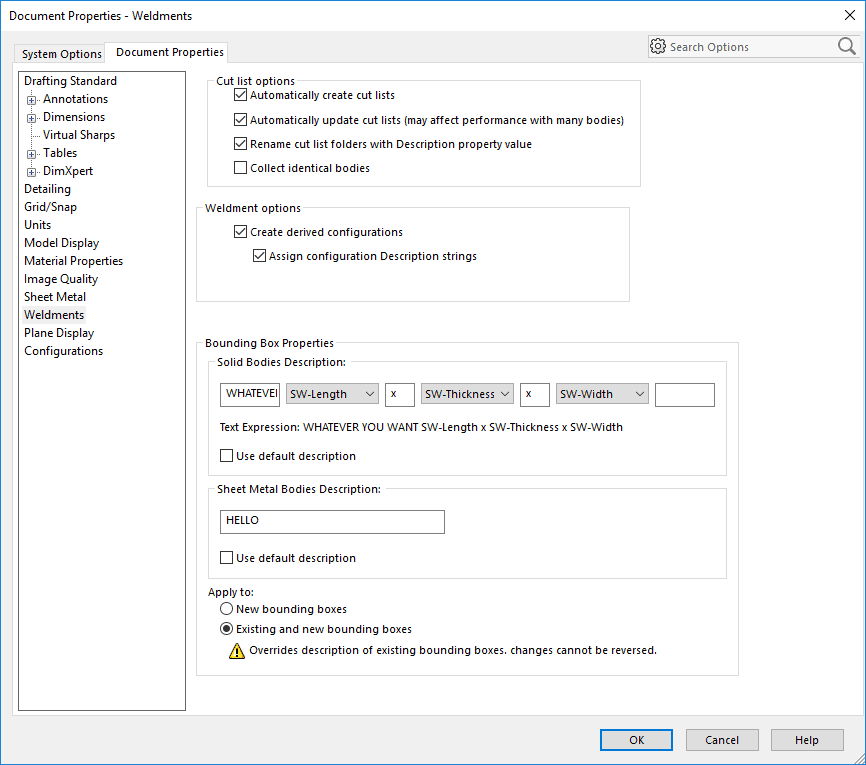Click the Help button
866x765 pixels.
coord(807,740)
